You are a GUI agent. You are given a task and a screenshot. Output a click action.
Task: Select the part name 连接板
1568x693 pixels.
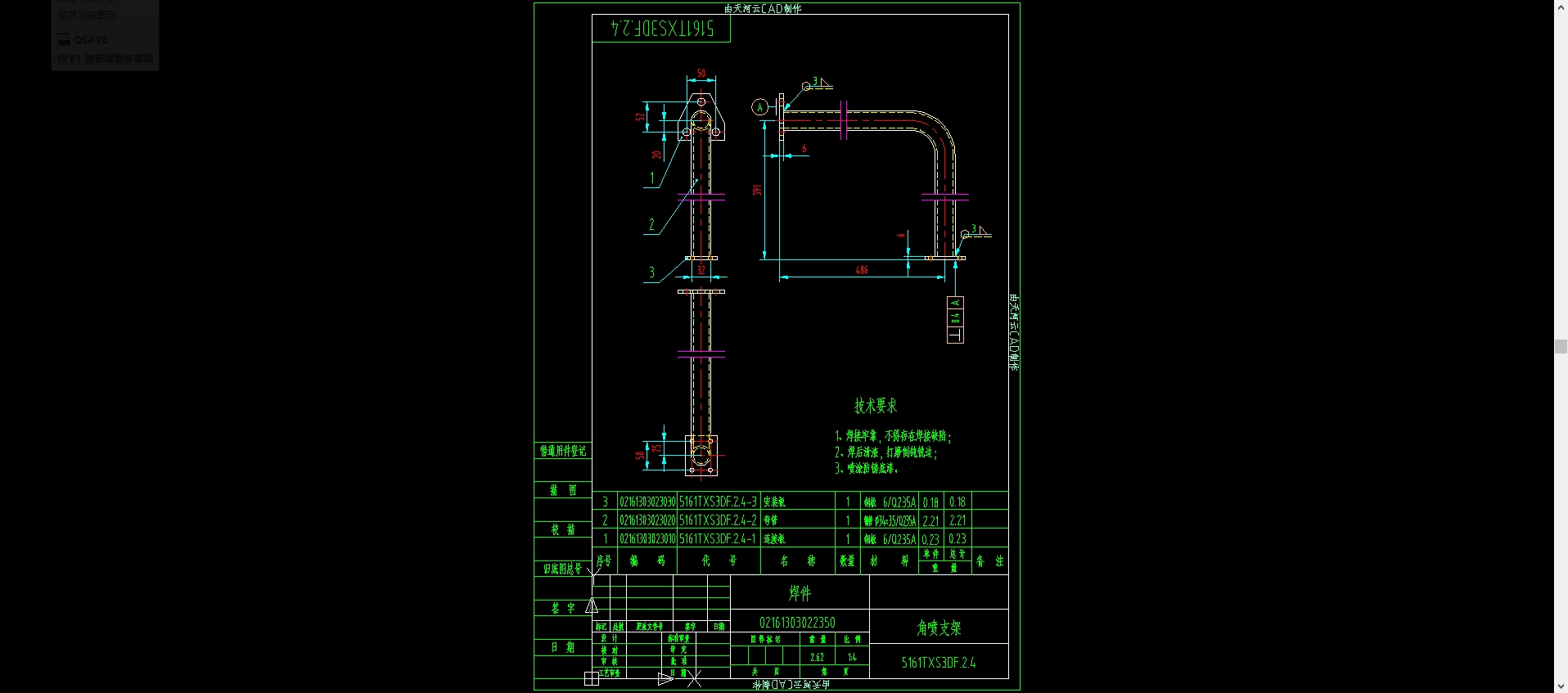(774, 539)
